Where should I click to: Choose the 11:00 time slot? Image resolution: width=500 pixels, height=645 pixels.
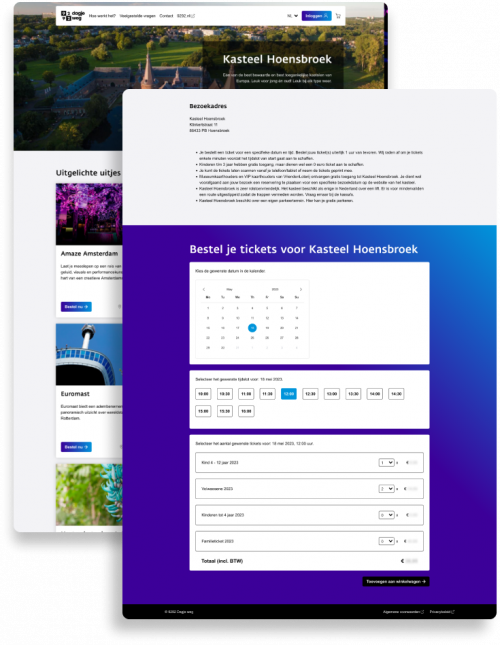tap(246, 394)
